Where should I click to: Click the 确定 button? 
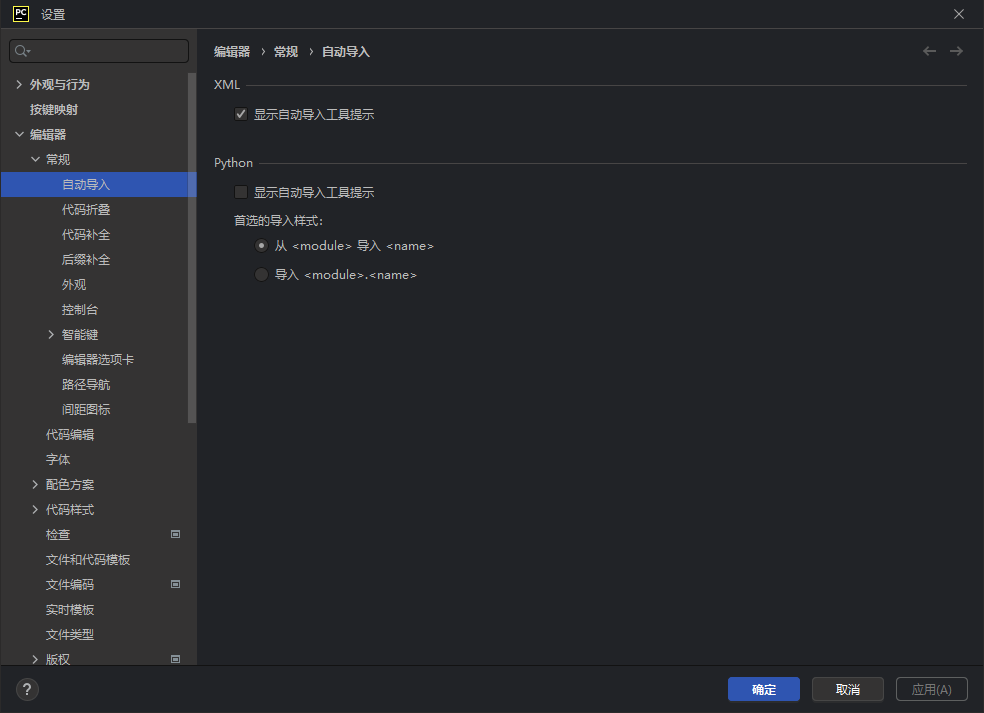pos(764,689)
